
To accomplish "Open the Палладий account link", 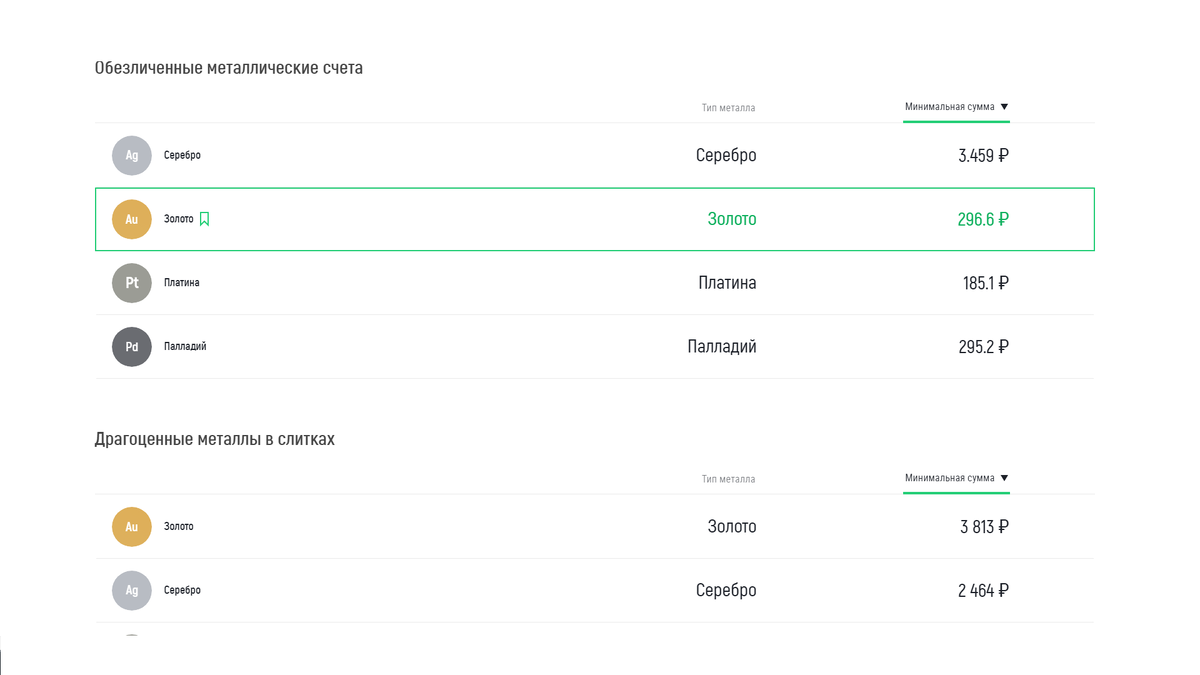I will point(185,347).
